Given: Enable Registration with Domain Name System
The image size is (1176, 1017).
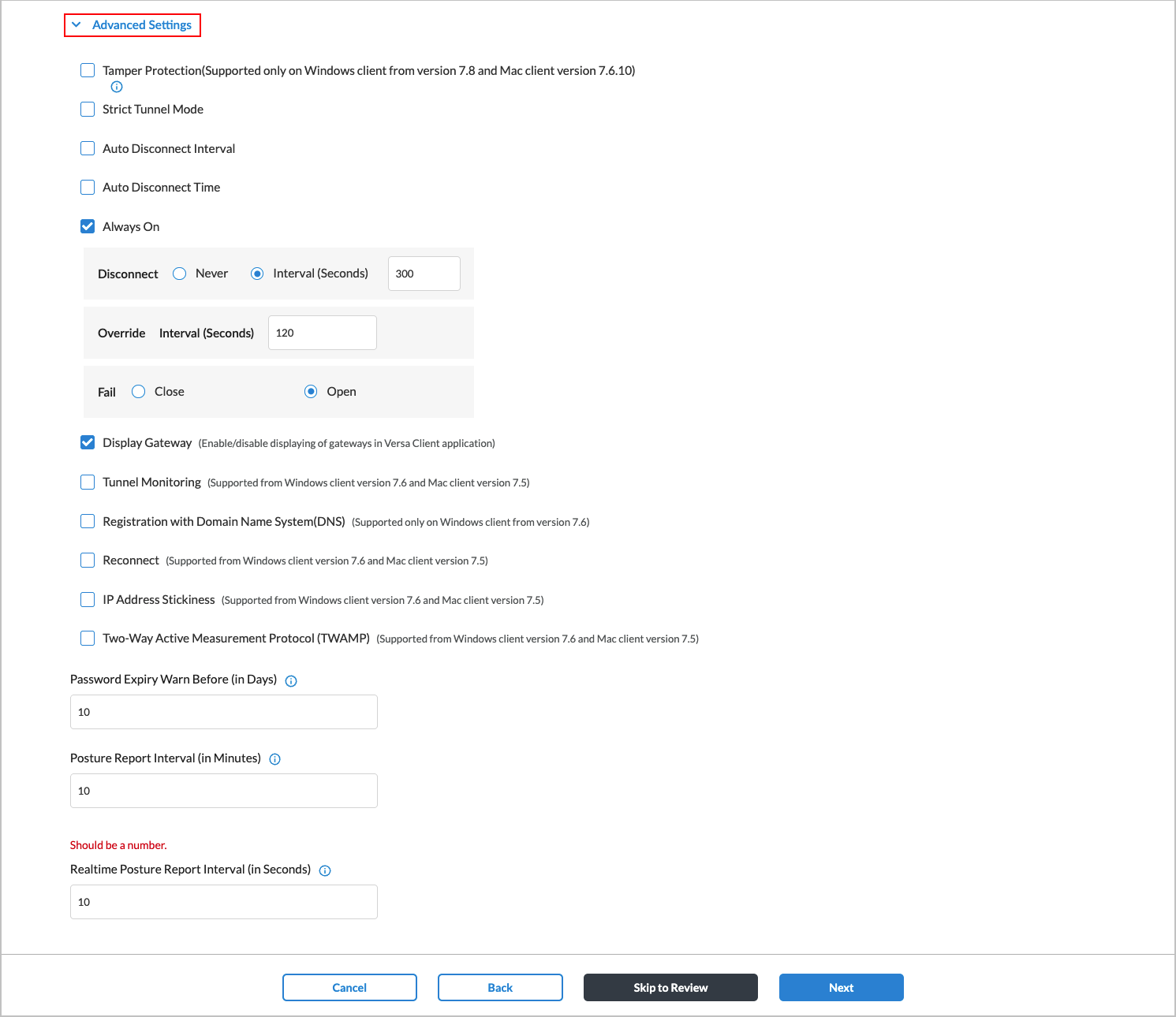Looking at the screenshot, I should 87,521.
